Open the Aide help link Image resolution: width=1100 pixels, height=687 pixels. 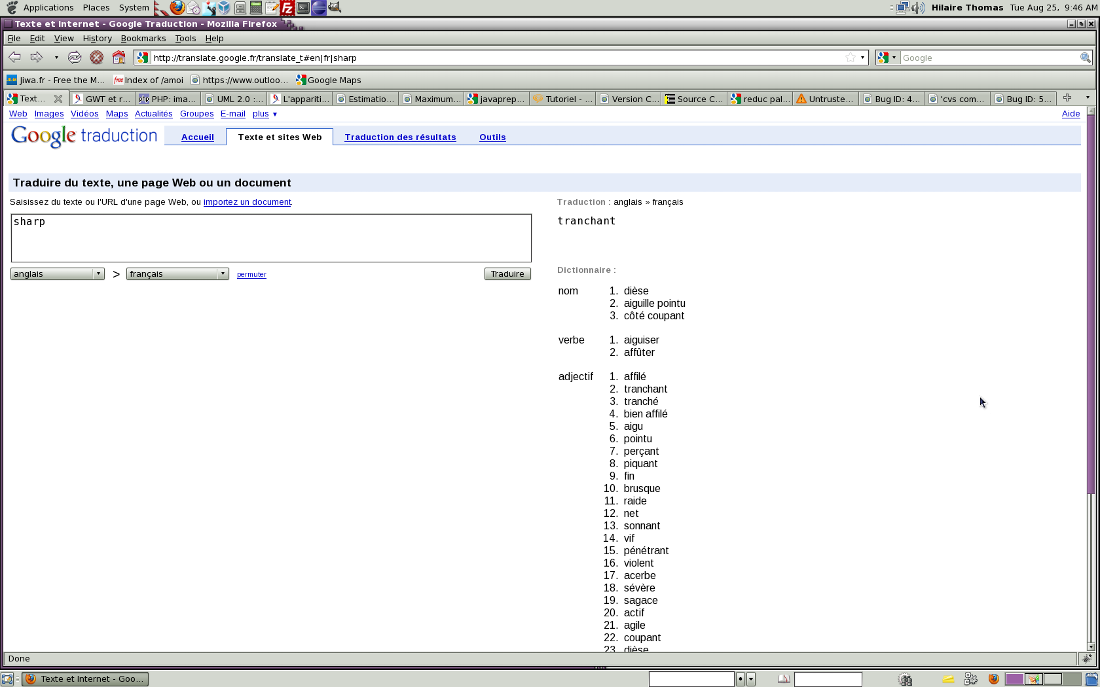tap(1071, 114)
